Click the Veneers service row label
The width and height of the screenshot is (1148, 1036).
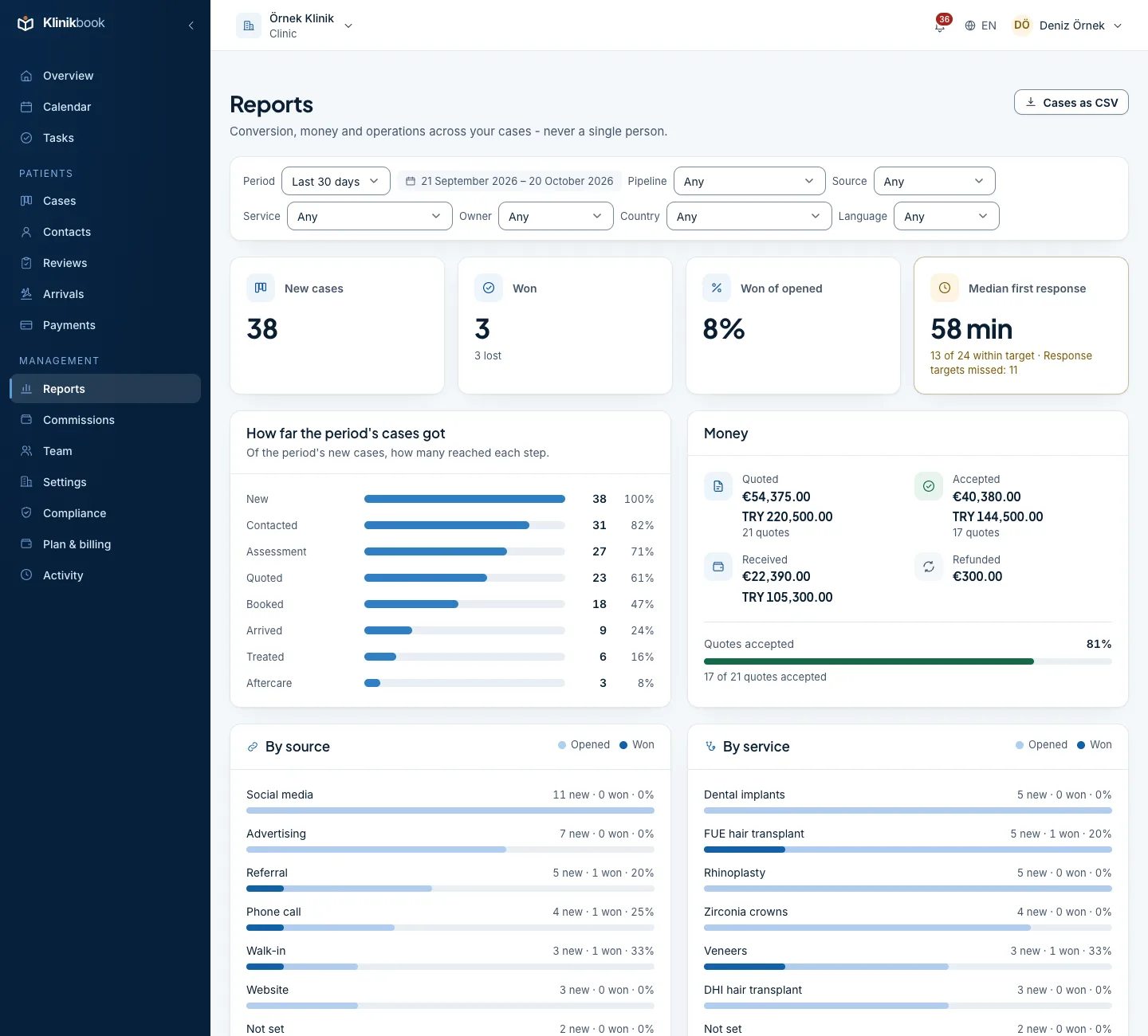pyautogui.click(x=725, y=951)
